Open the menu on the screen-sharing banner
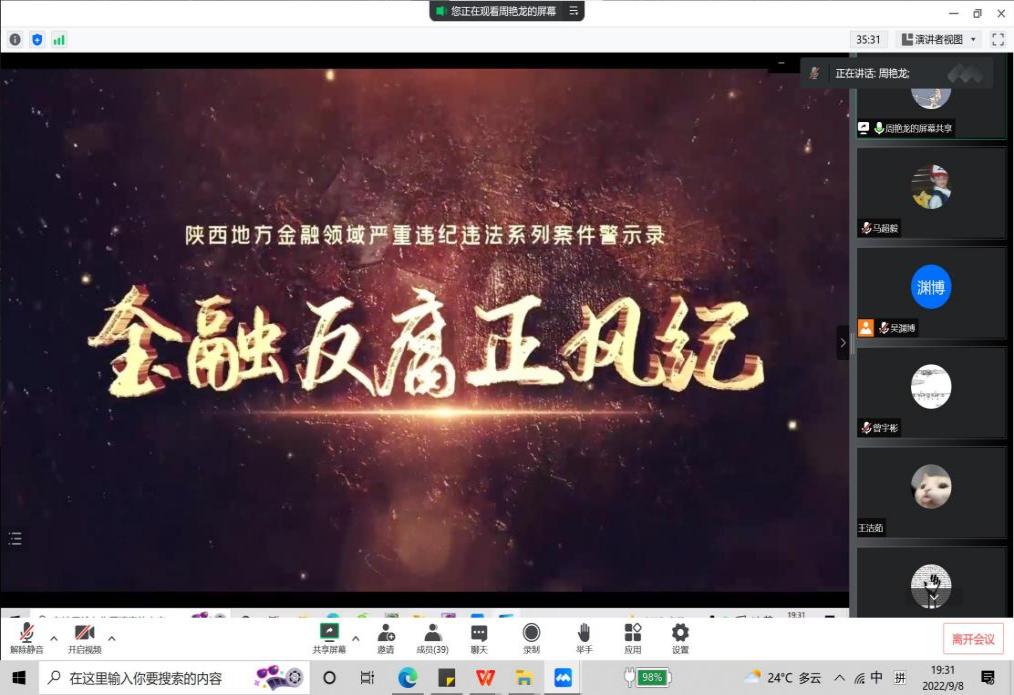 point(573,11)
